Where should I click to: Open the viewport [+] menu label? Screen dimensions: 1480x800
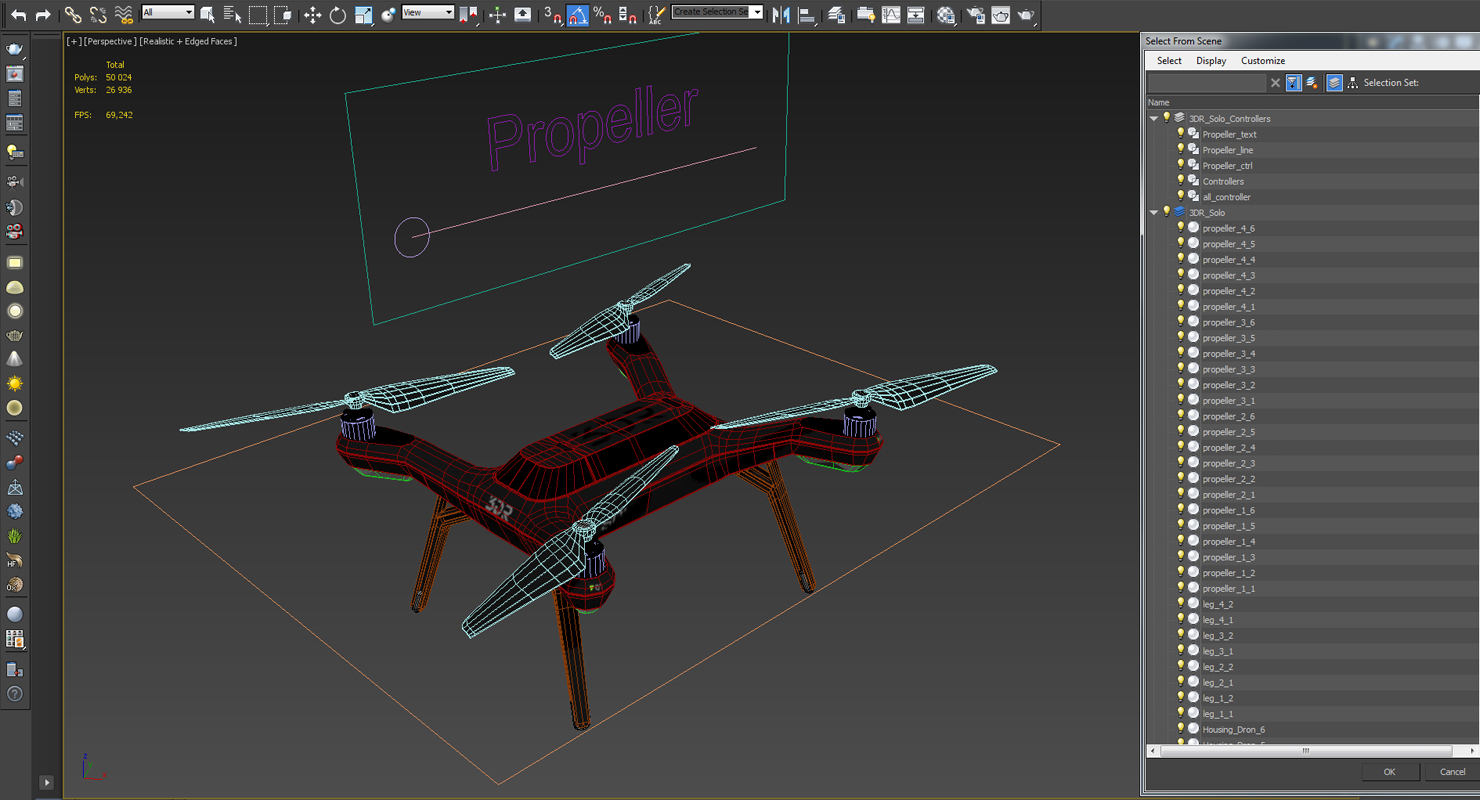click(x=74, y=41)
